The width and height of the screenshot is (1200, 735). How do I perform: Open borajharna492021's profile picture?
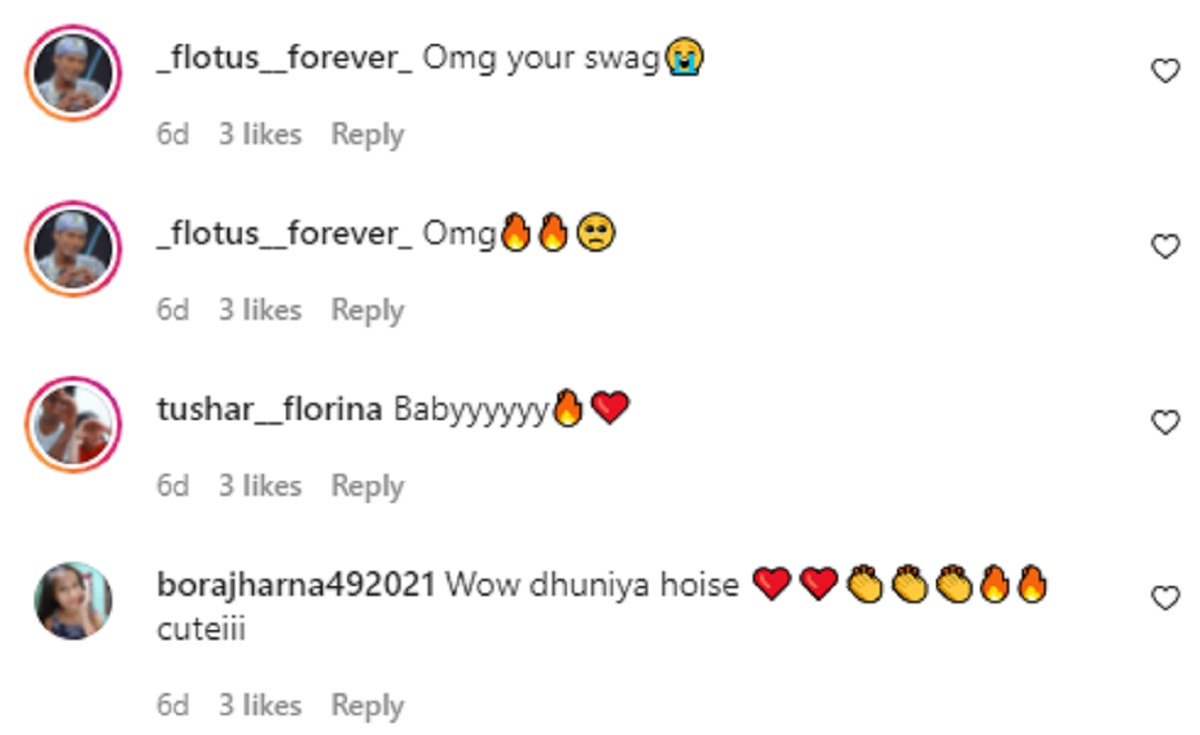pyautogui.click(x=73, y=599)
